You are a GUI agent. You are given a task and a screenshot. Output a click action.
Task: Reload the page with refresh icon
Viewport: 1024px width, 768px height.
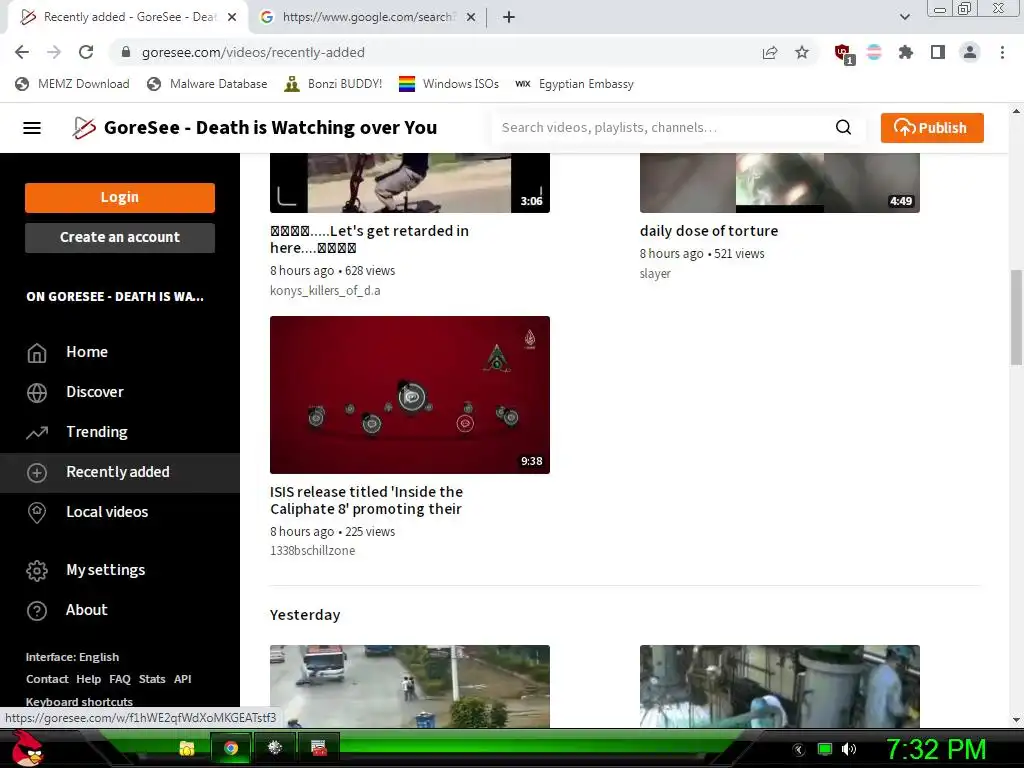[x=86, y=52]
